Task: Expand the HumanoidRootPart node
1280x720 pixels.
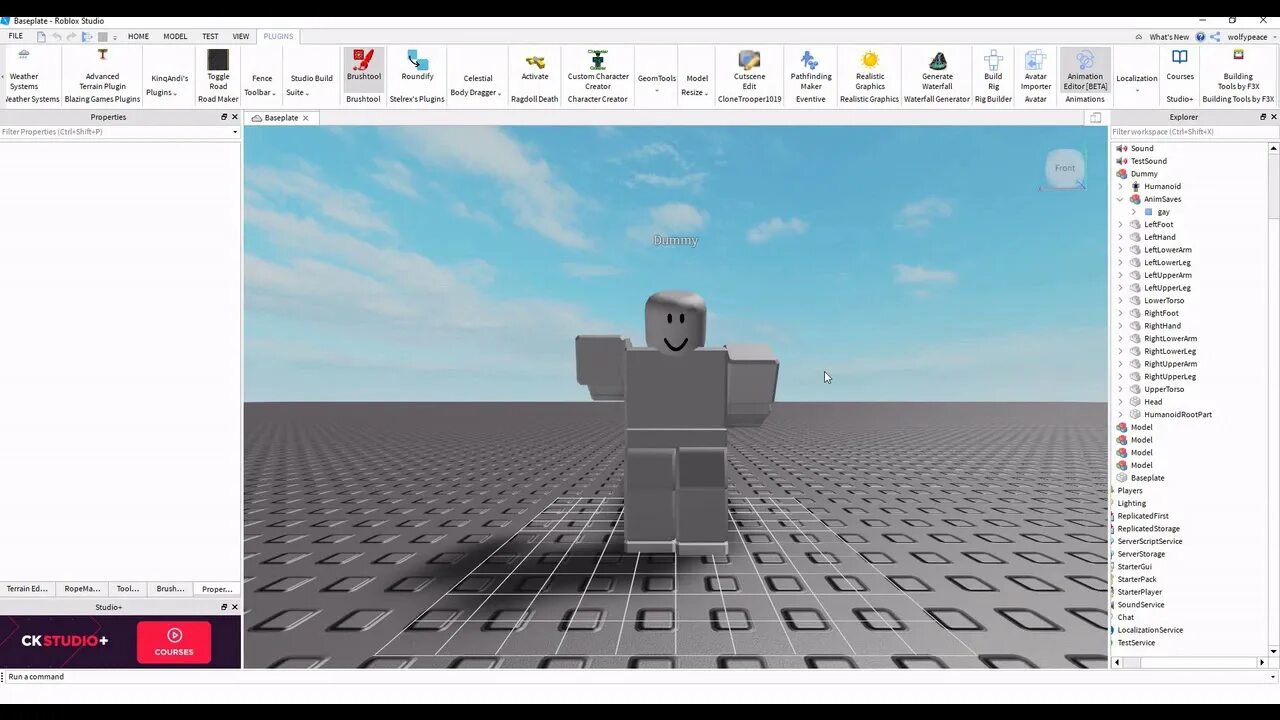Action: pyautogui.click(x=1120, y=414)
